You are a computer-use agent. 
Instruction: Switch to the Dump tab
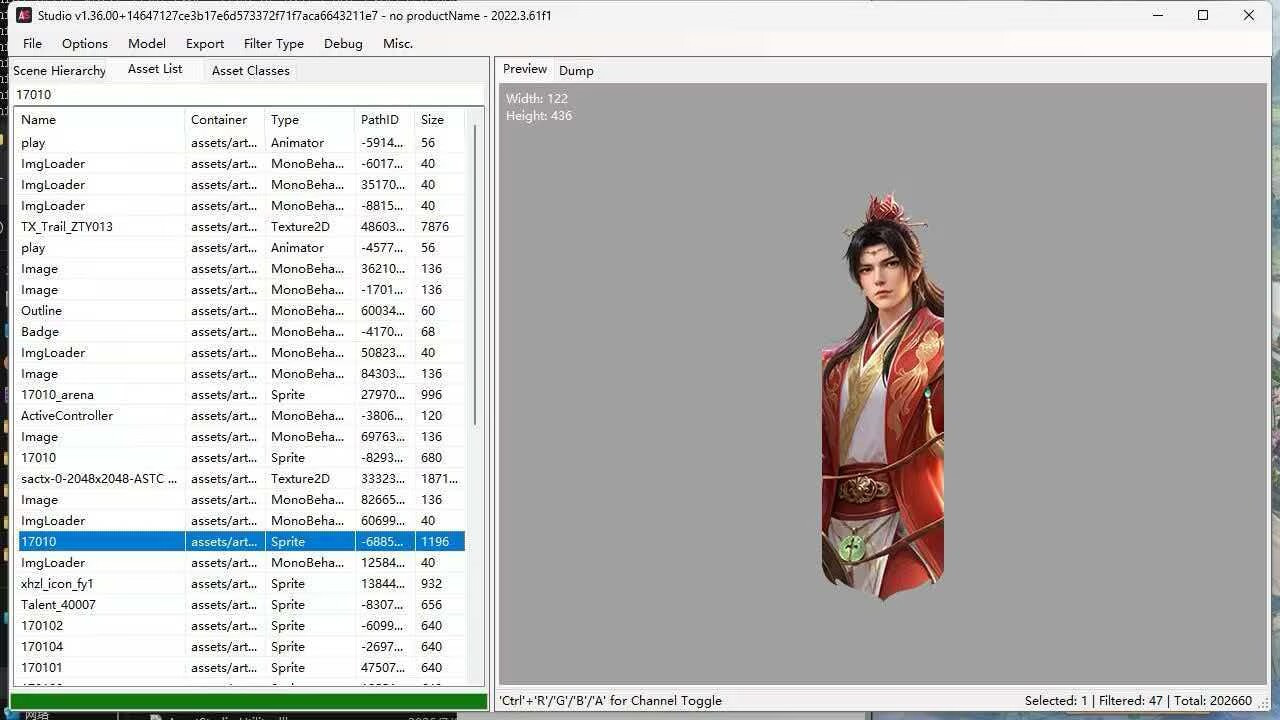tap(576, 70)
